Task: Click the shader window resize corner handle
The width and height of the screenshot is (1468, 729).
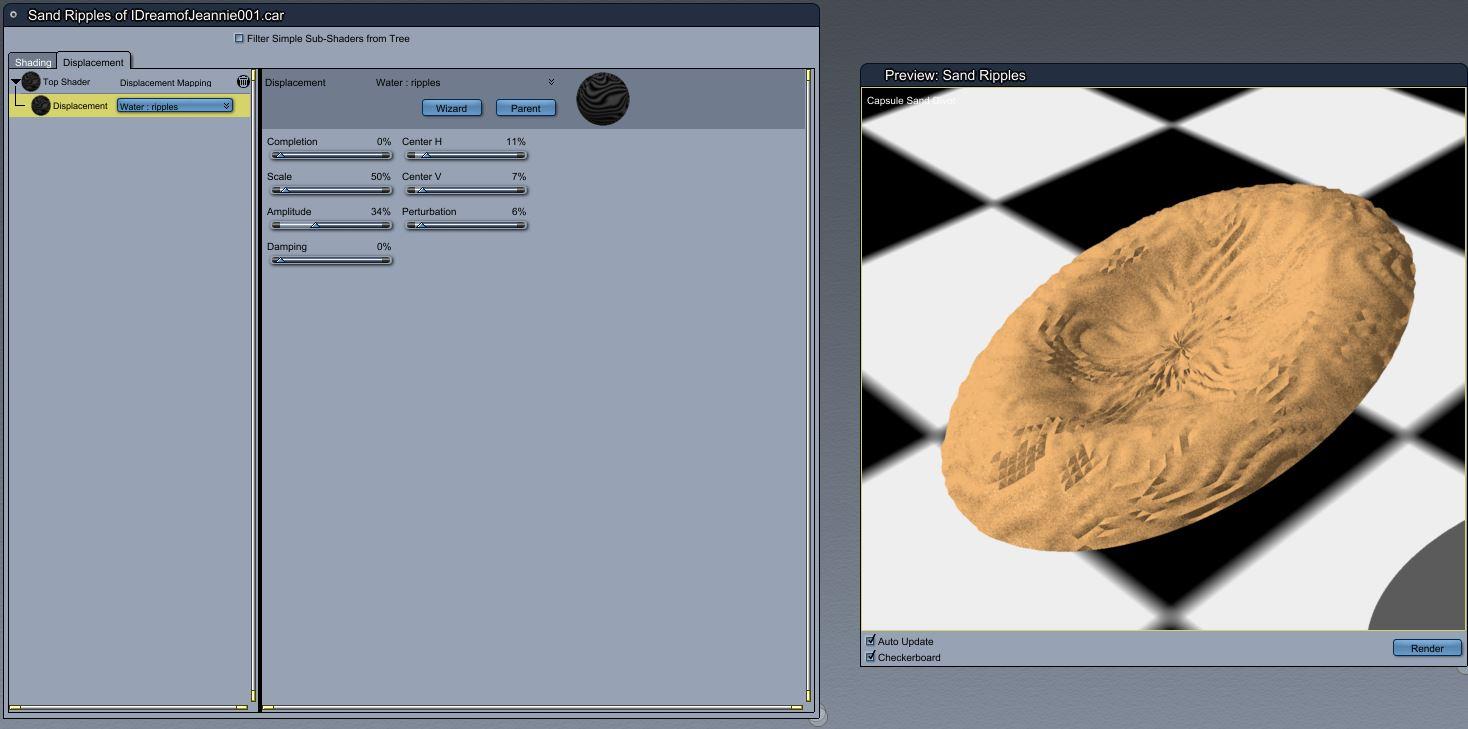Action: coord(817,715)
